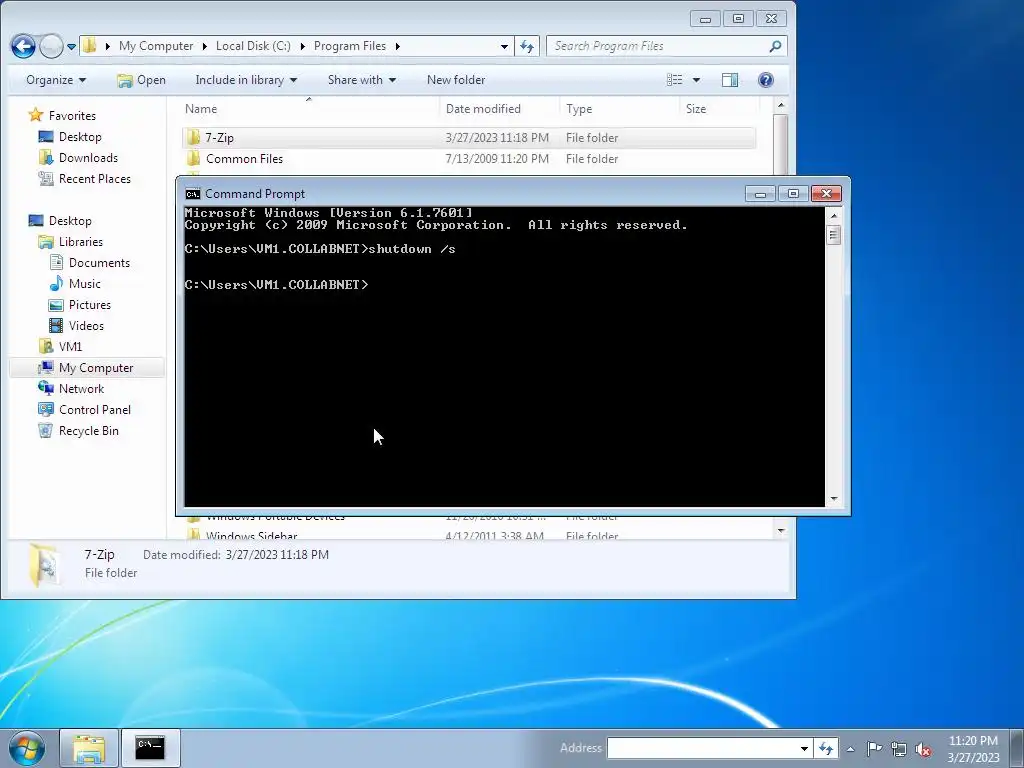Sort by the Size column header

click(x=720, y=108)
